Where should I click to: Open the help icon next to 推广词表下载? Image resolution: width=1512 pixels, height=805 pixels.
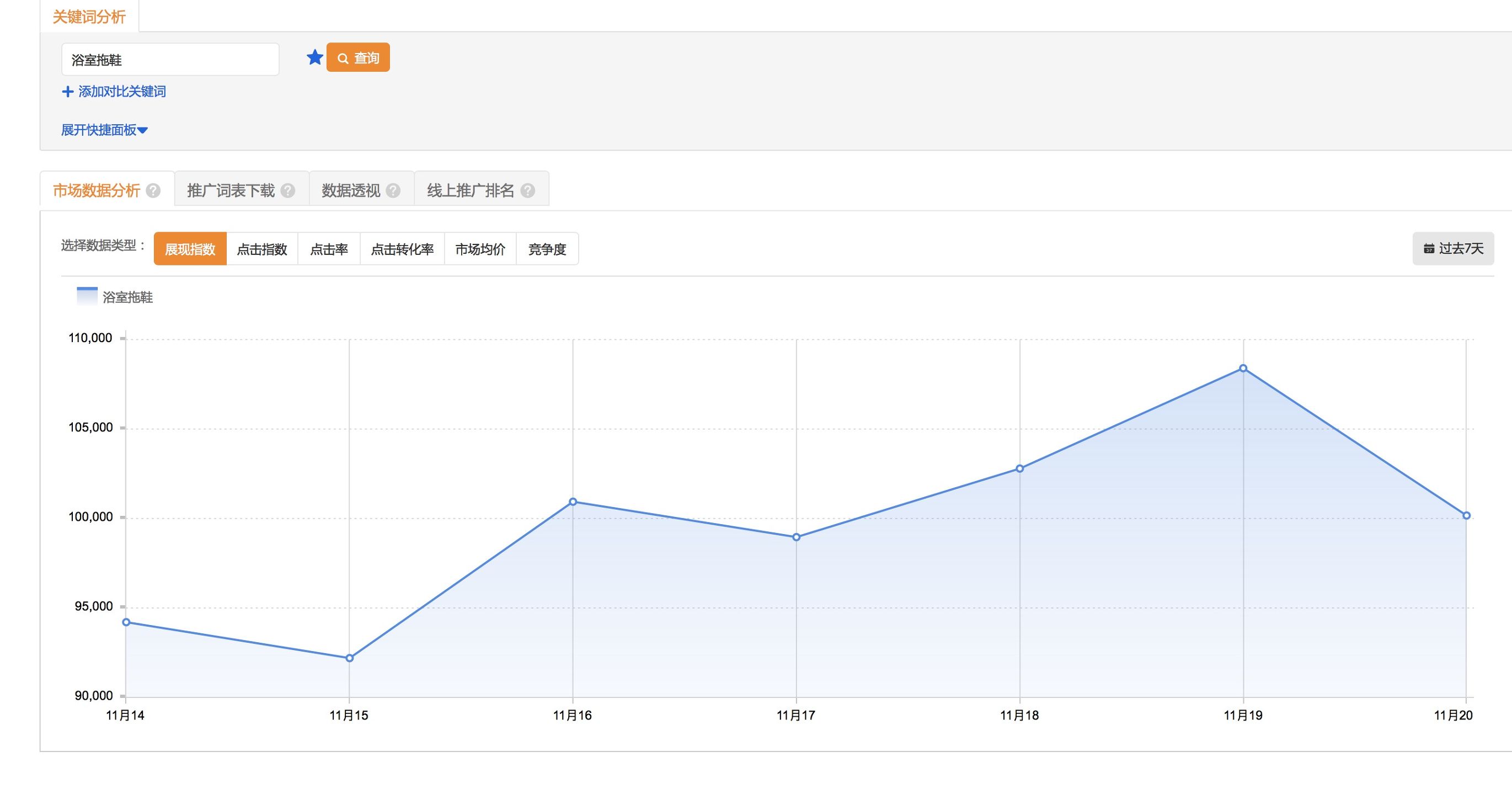pyautogui.click(x=288, y=190)
